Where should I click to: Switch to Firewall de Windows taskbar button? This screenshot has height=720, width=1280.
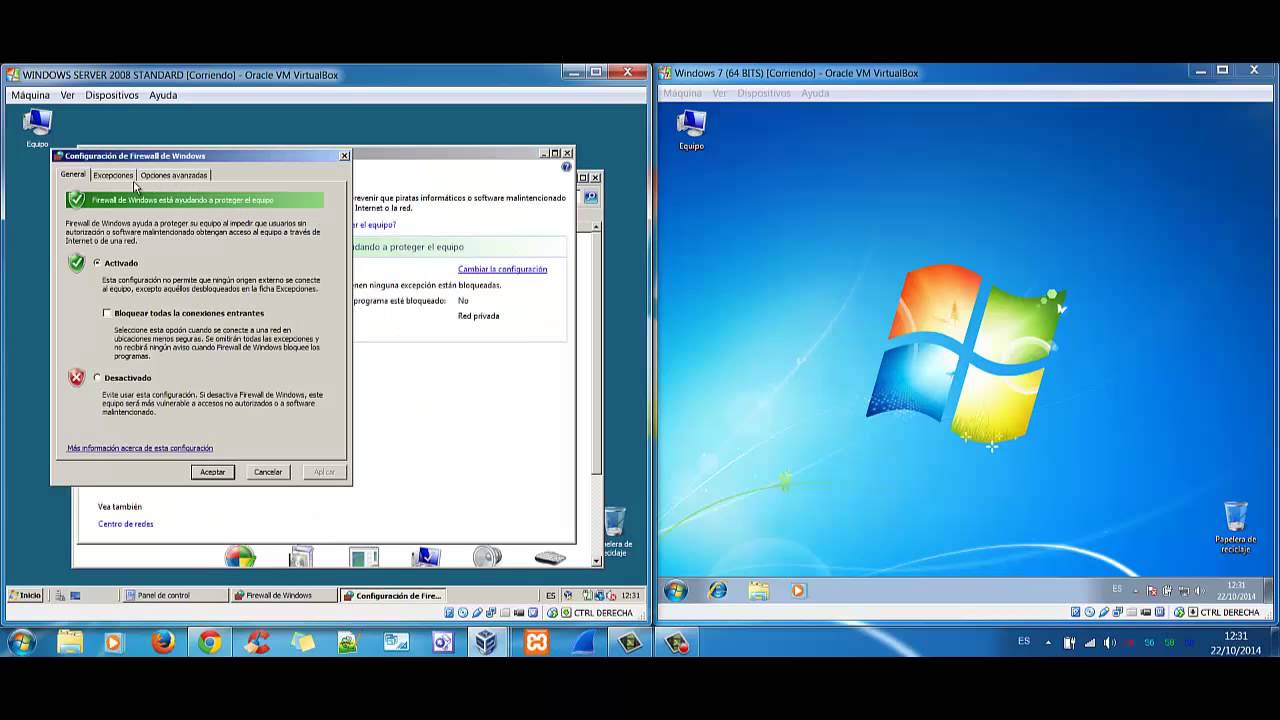(x=283, y=595)
